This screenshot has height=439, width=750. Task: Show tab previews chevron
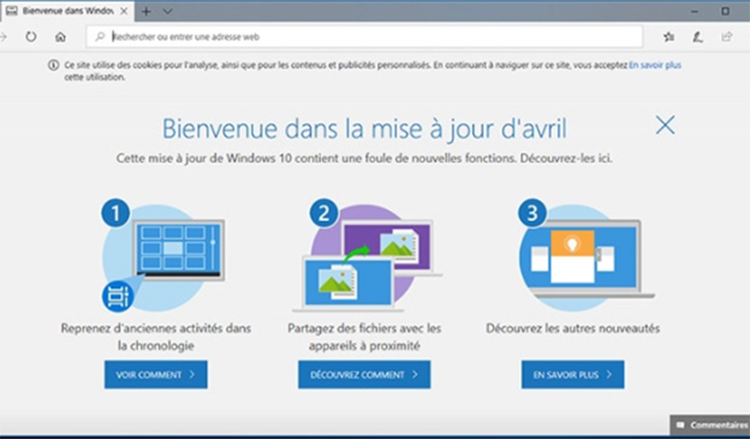click(167, 11)
